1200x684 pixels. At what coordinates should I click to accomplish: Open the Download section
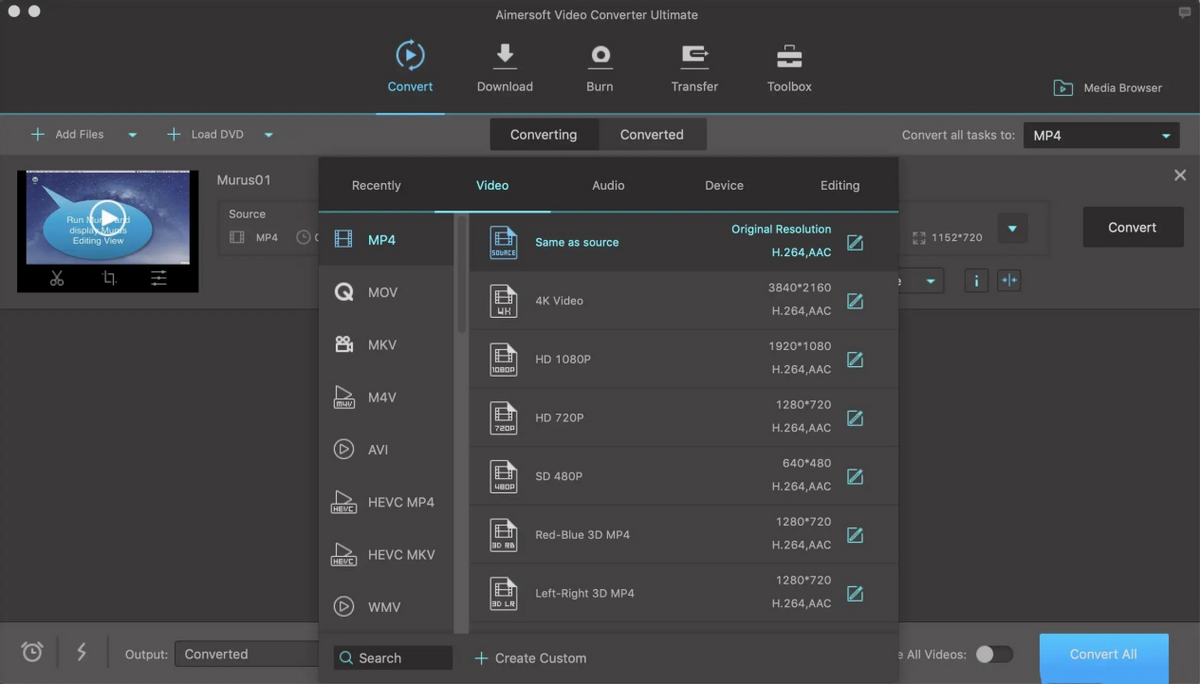pyautogui.click(x=505, y=67)
